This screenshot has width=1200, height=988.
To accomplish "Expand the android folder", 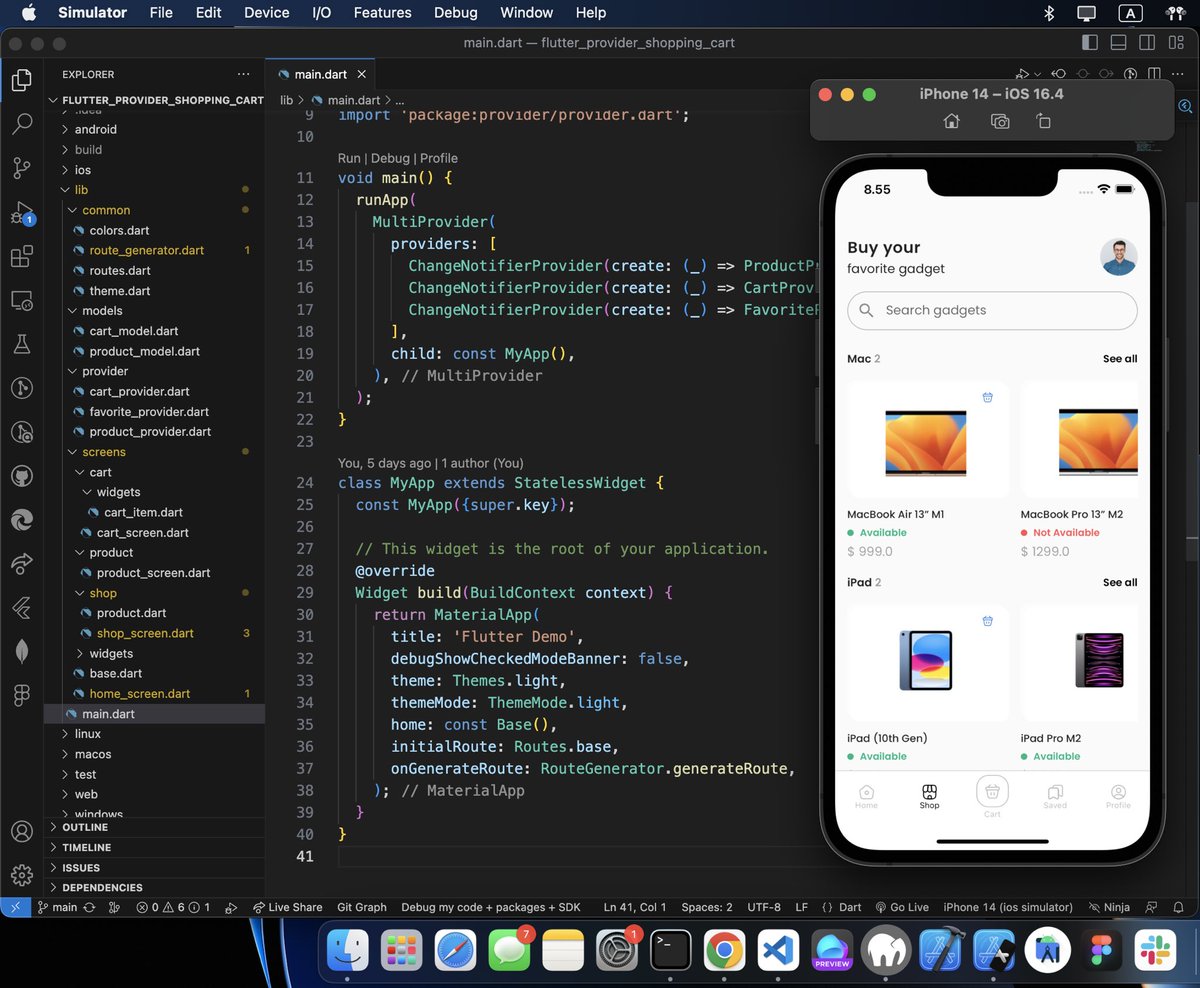I will (95, 129).
